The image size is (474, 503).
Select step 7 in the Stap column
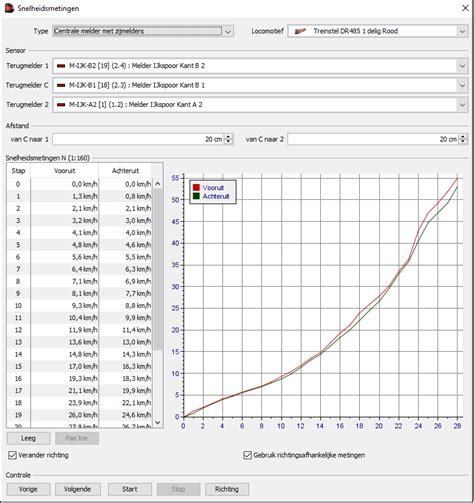point(18,269)
